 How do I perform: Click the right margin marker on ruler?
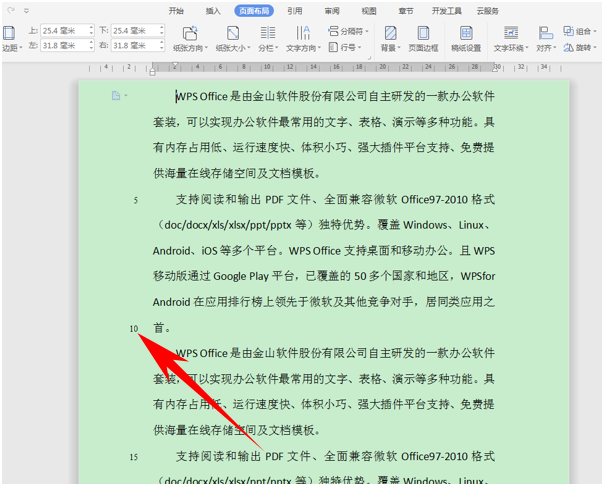pyautogui.click(x=495, y=69)
